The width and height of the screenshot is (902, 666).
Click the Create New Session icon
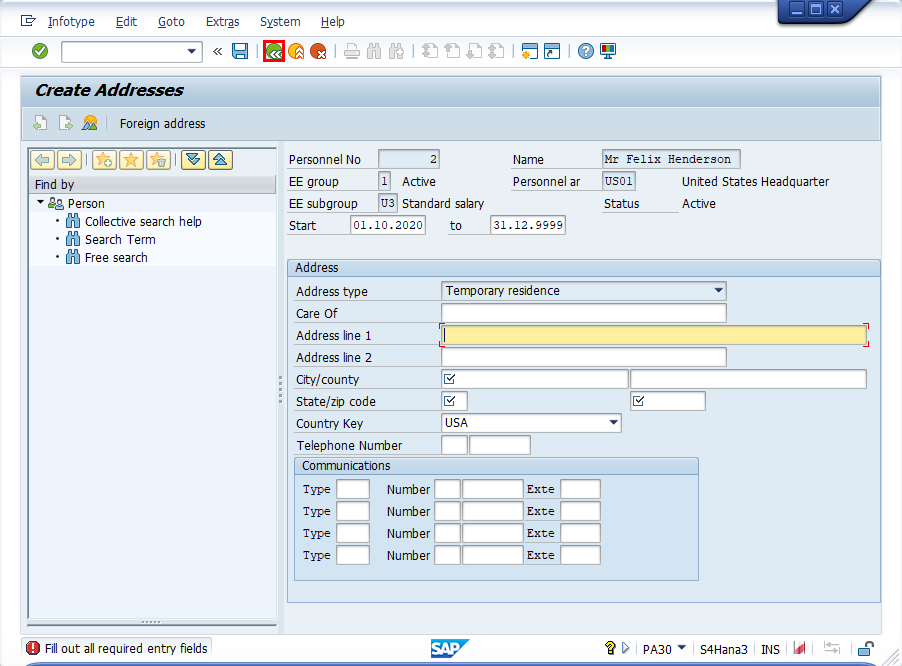click(x=529, y=51)
